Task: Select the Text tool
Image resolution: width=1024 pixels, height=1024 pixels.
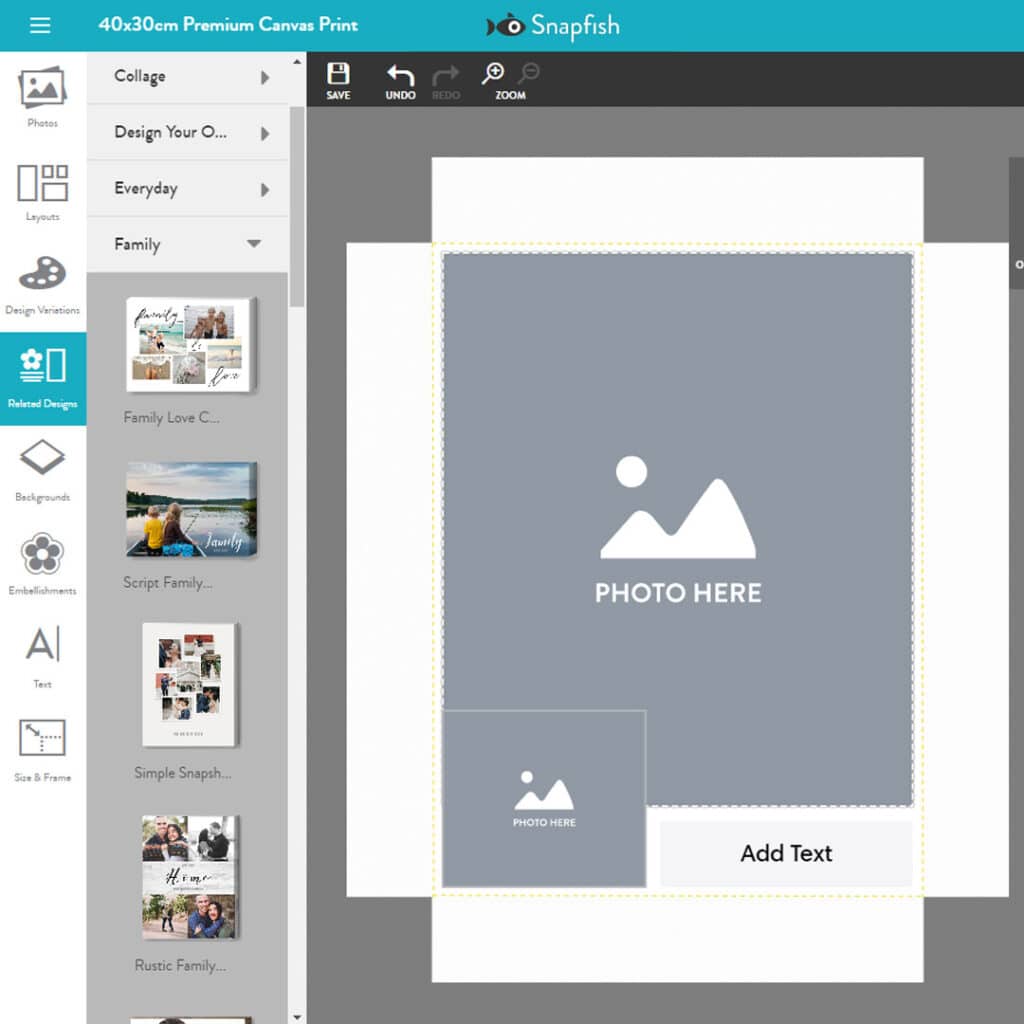Action: pyautogui.click(x=42, y=656)
